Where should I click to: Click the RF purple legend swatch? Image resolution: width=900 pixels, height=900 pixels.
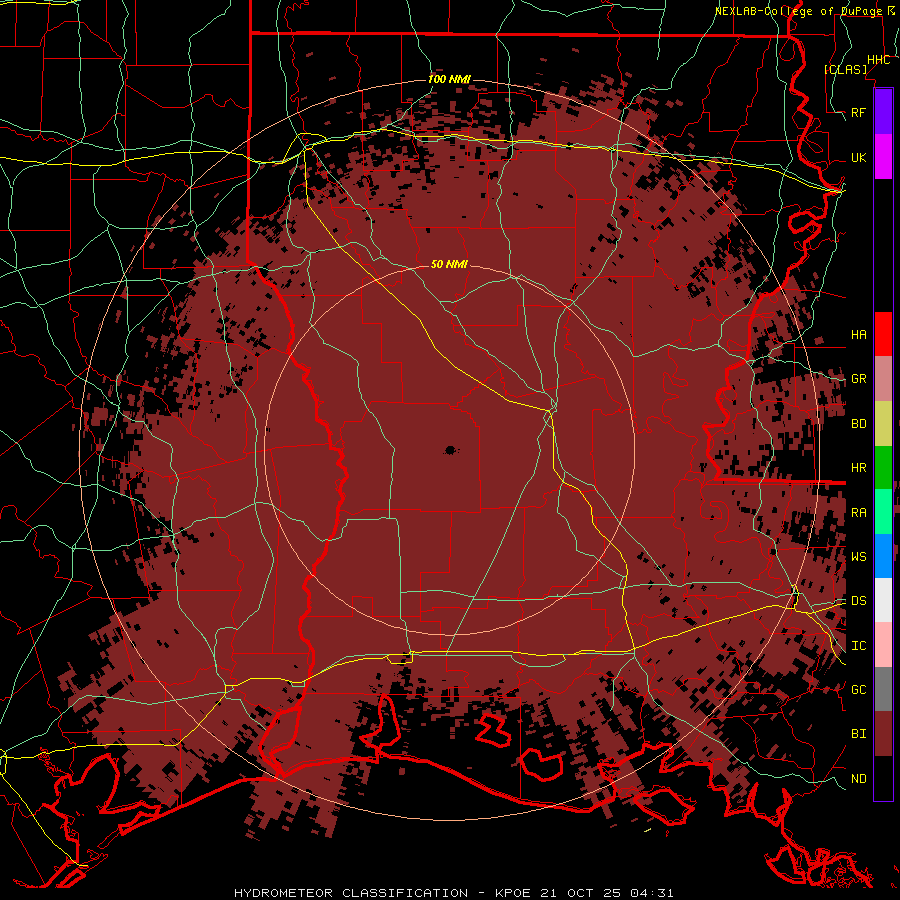(x=883, y=112)
